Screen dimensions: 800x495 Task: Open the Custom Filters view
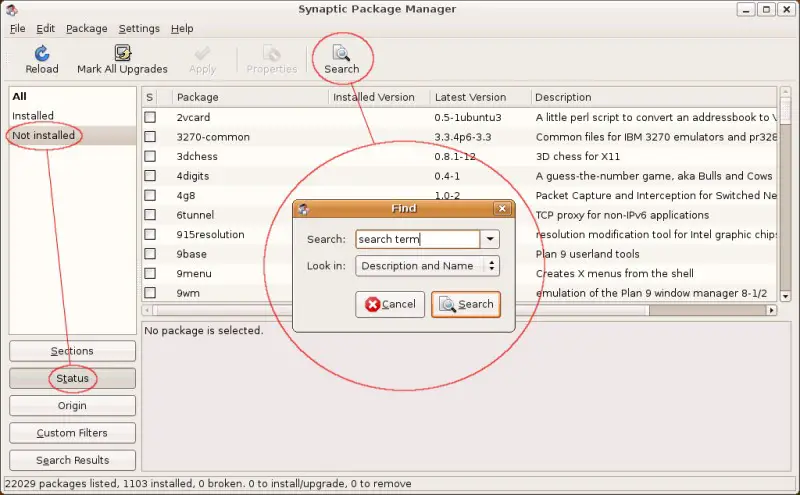pyautogui.click(x=72, y=433)
